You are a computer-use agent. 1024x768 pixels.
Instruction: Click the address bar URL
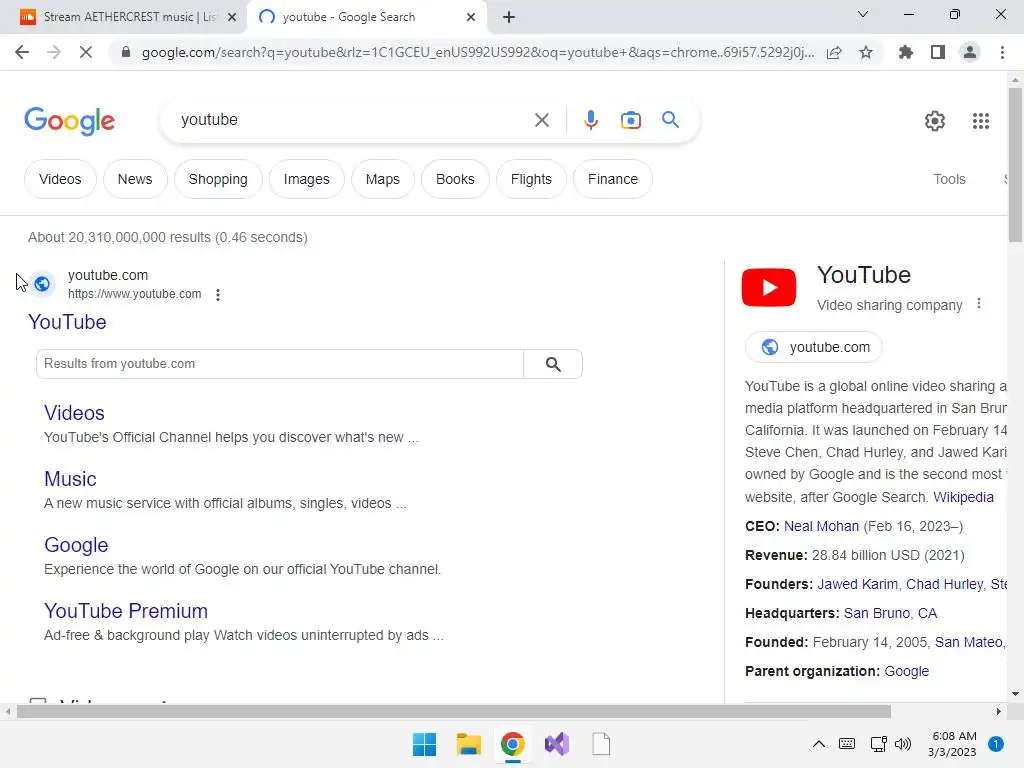point(478,52)
